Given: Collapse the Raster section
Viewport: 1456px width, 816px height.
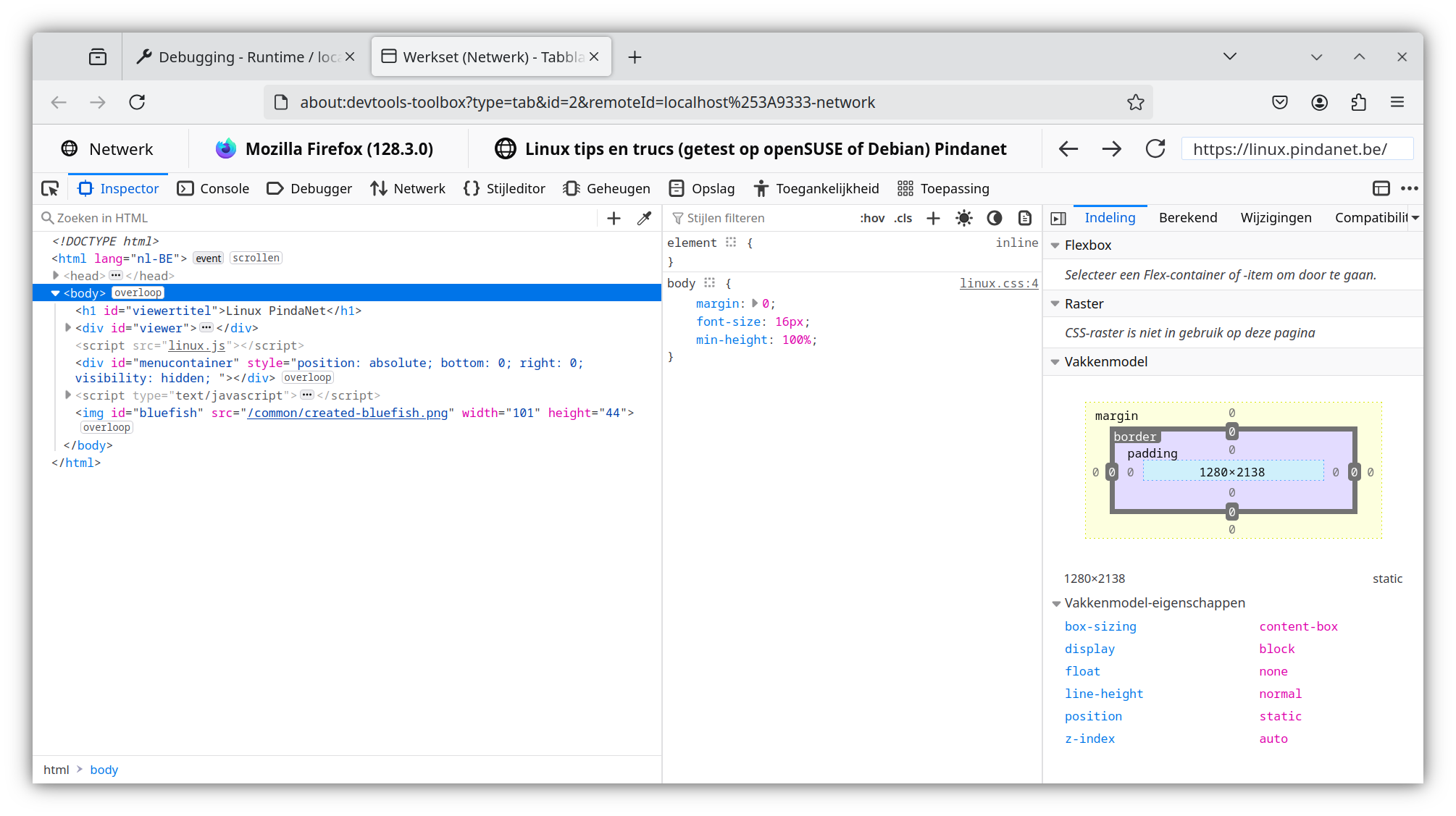Looking at the screenshot, I should 1055,304.
